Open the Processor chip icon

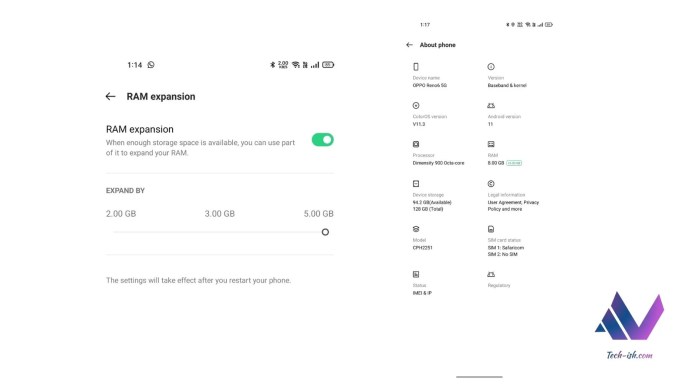(x=416, y=144)
